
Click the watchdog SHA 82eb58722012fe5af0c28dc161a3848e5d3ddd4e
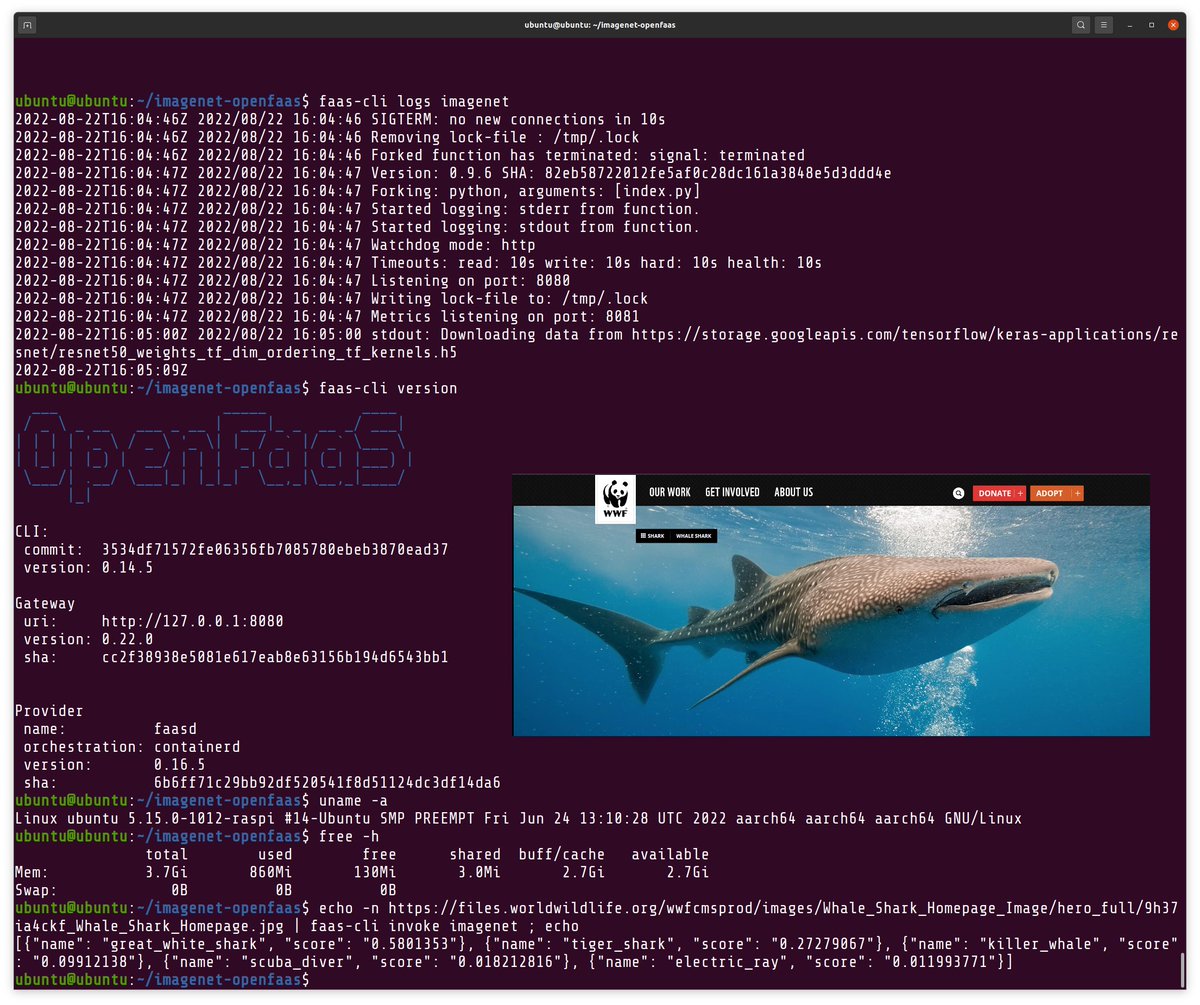718,173
